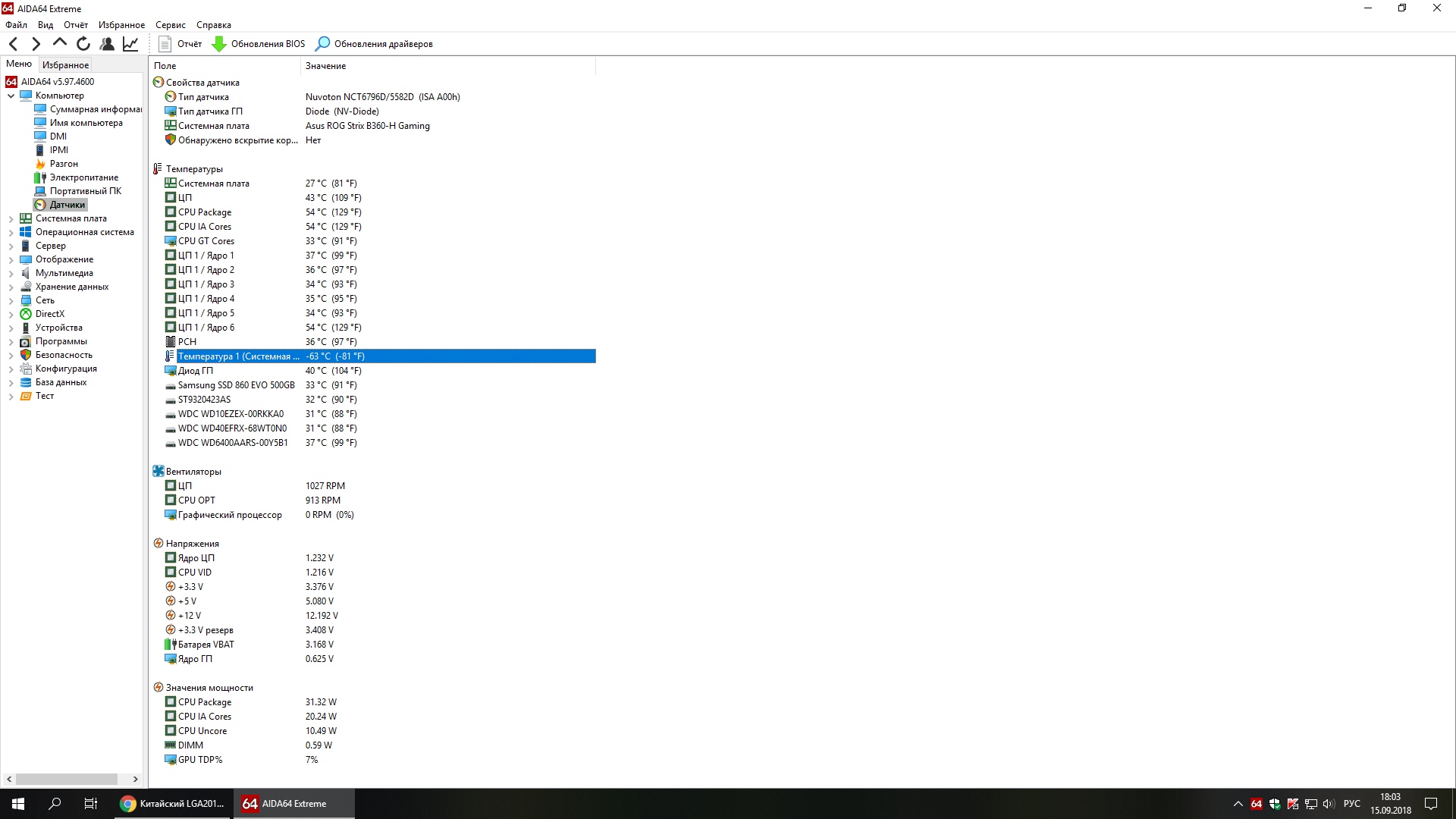Select Разгон in the tree

tap(64, 164)
